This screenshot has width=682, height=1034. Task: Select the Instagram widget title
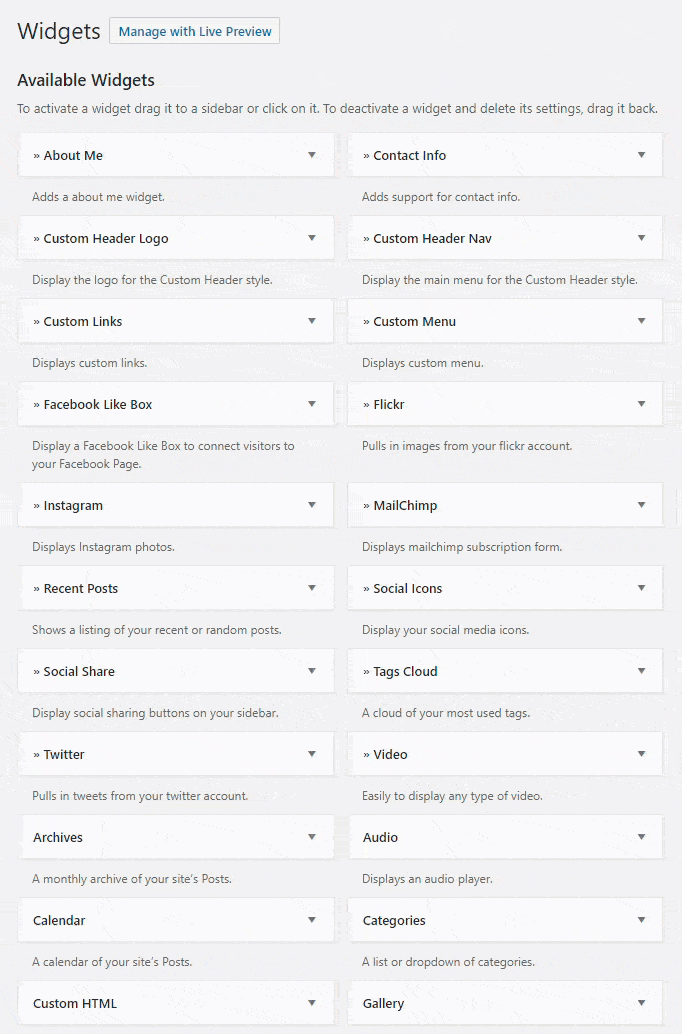[73, 505]
